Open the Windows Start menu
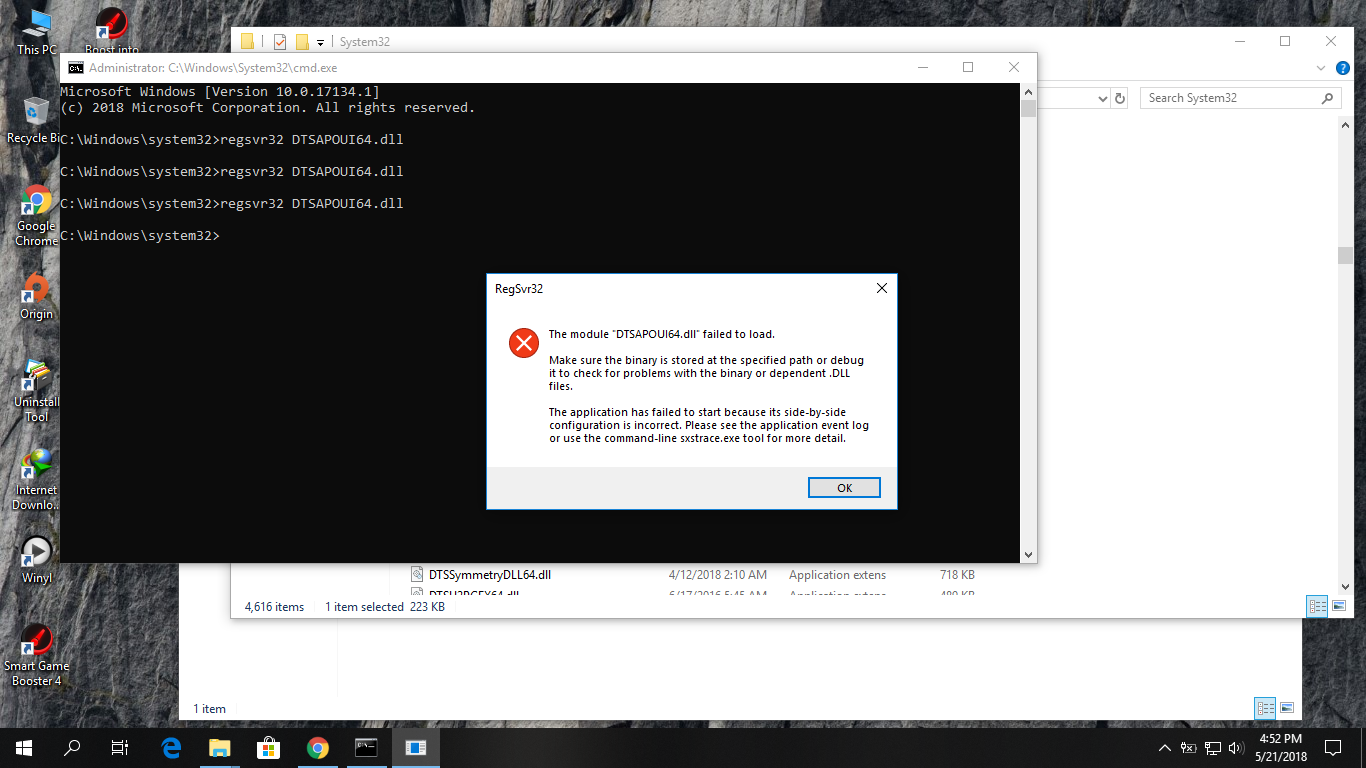The height and width of the screenshot is (768, 1366). 24,747
